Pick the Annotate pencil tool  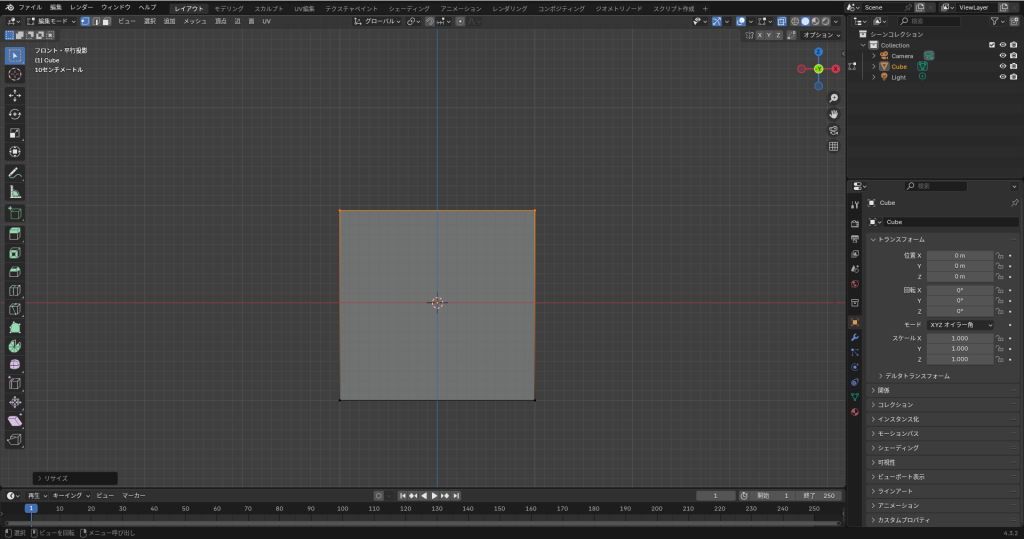click(x=15, y=172)
